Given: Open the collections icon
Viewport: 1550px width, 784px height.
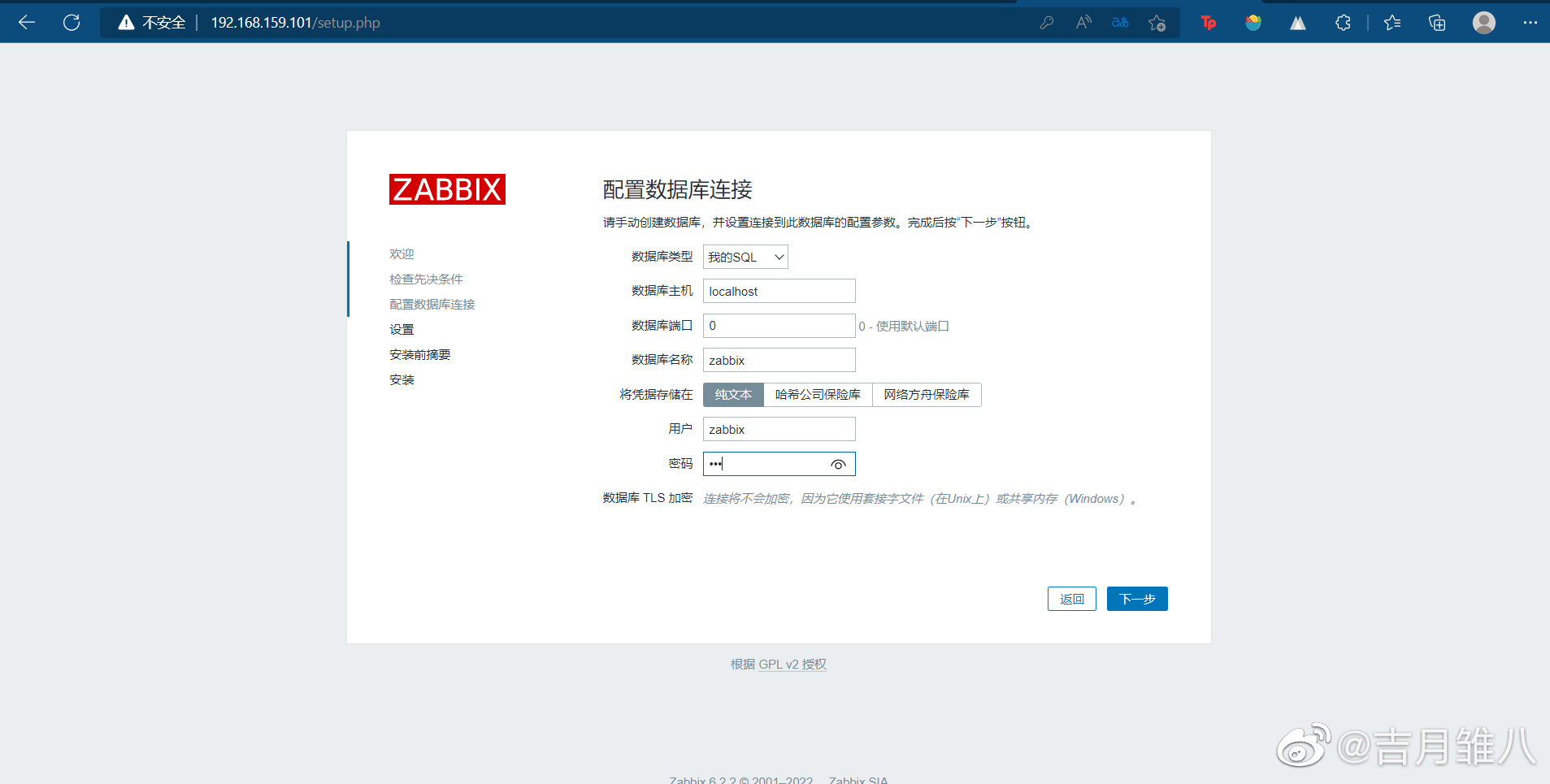Looking at the screenshot, I should tap(1437, 23).
